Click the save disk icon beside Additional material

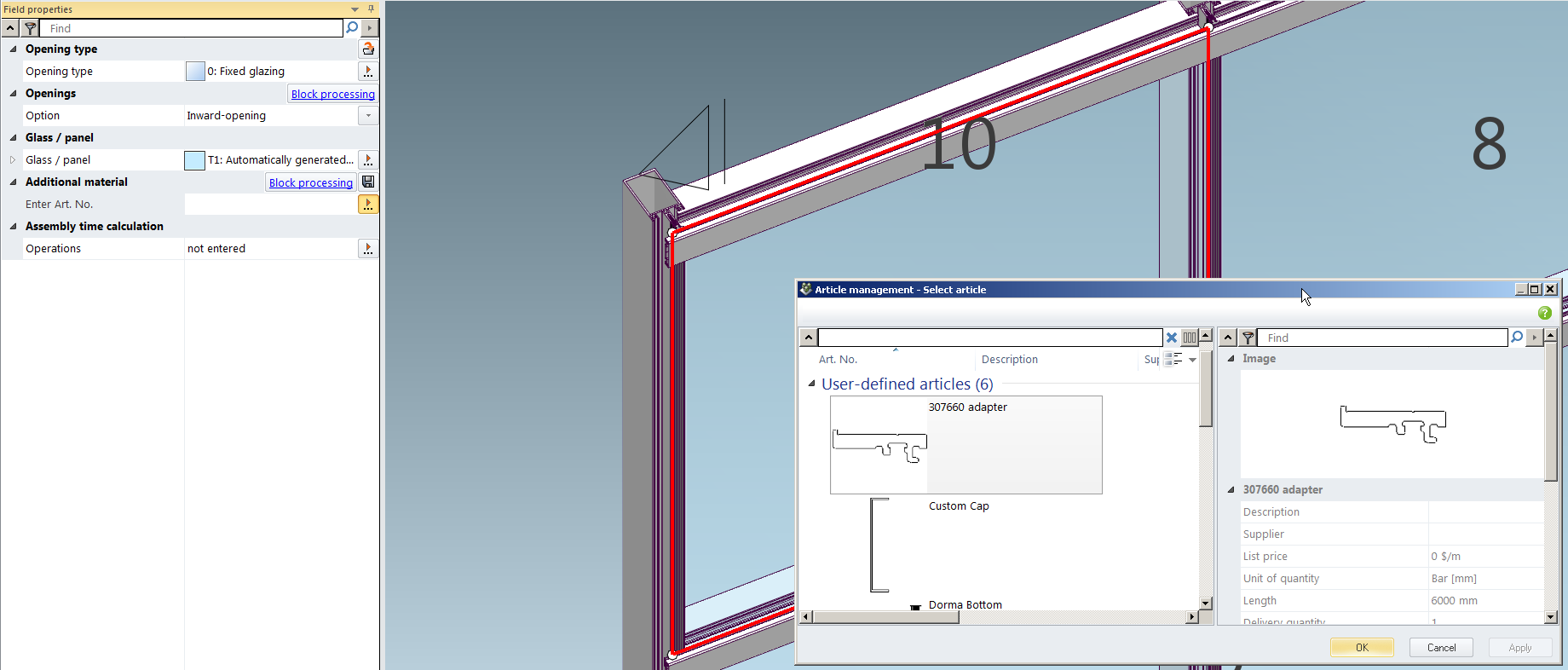tap(368, 182)
